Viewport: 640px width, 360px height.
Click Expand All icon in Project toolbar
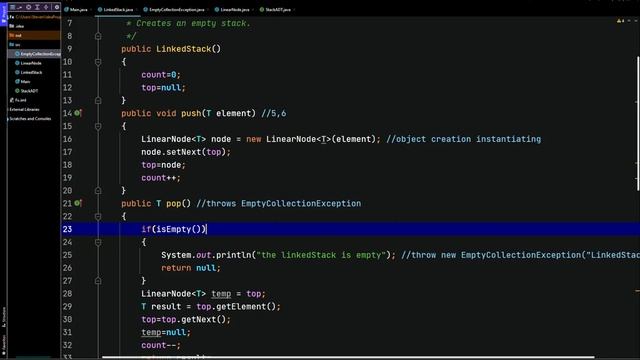(x=37, y=7)
